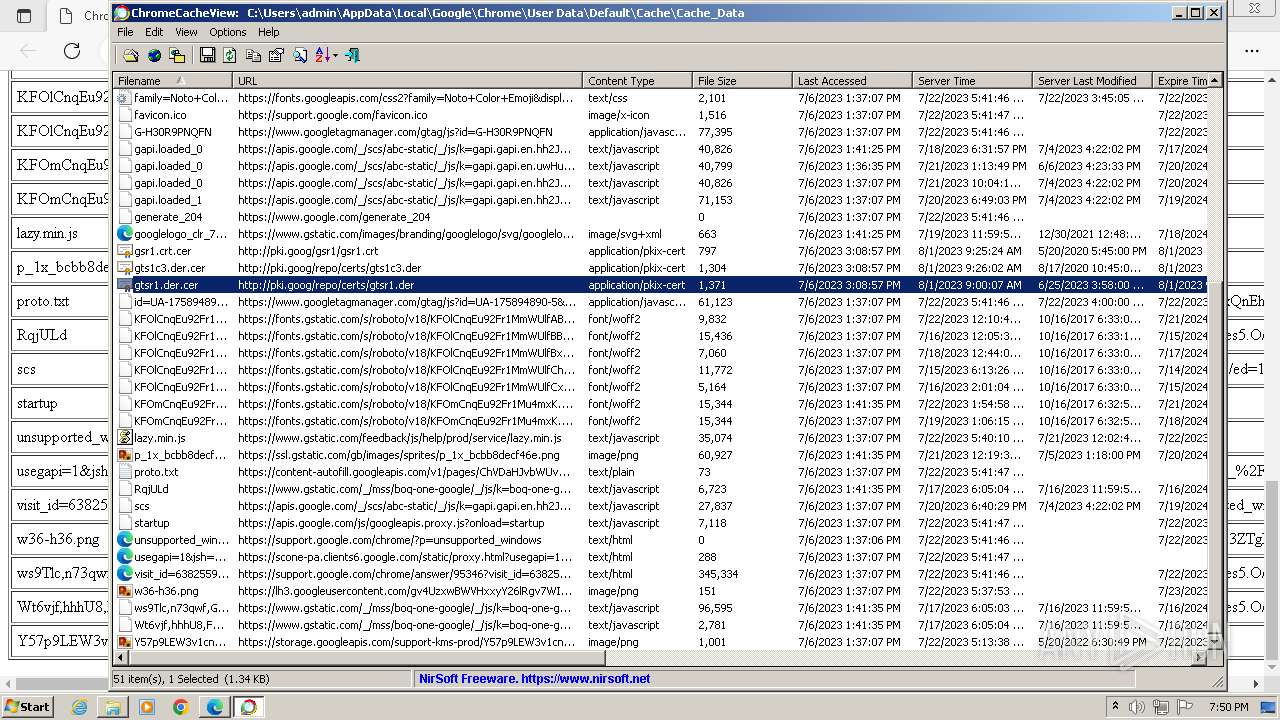Open the File menu
This screenshot has height=720, width=1280.
125,32
